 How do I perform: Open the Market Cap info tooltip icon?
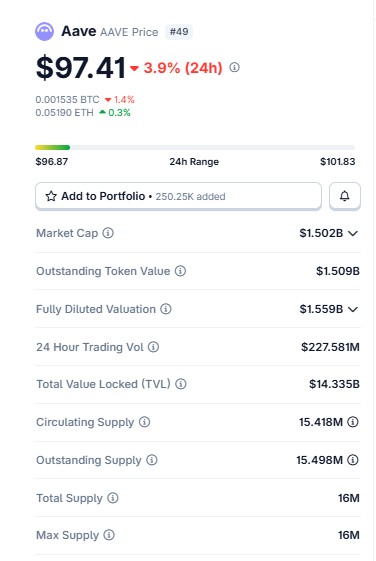pyautogui.click(x=108, y=233)
